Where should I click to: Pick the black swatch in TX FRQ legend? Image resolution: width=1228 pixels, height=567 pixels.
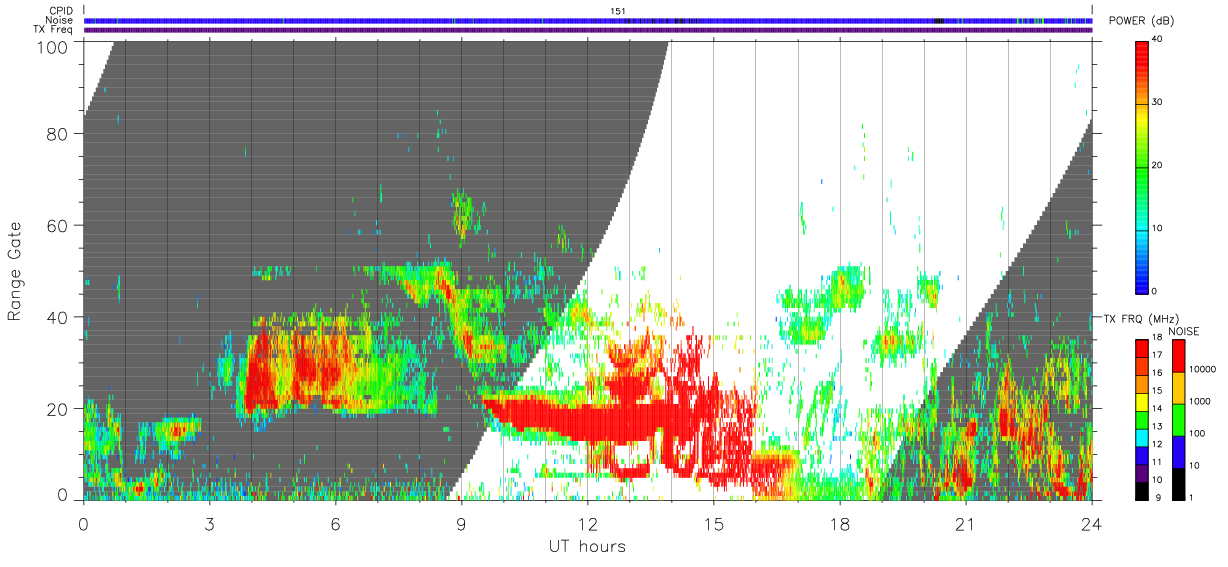pos(1143,491)
